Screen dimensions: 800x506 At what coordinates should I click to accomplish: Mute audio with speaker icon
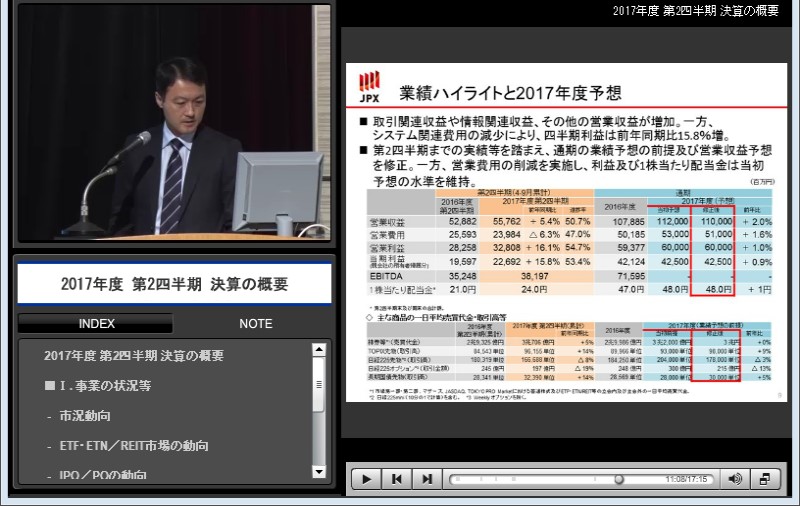(x=735, y=479)
